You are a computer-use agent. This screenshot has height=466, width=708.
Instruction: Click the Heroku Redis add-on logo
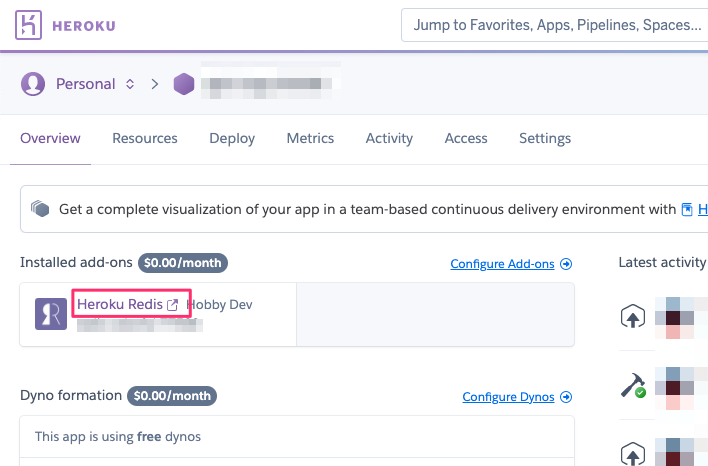[51, 314]
